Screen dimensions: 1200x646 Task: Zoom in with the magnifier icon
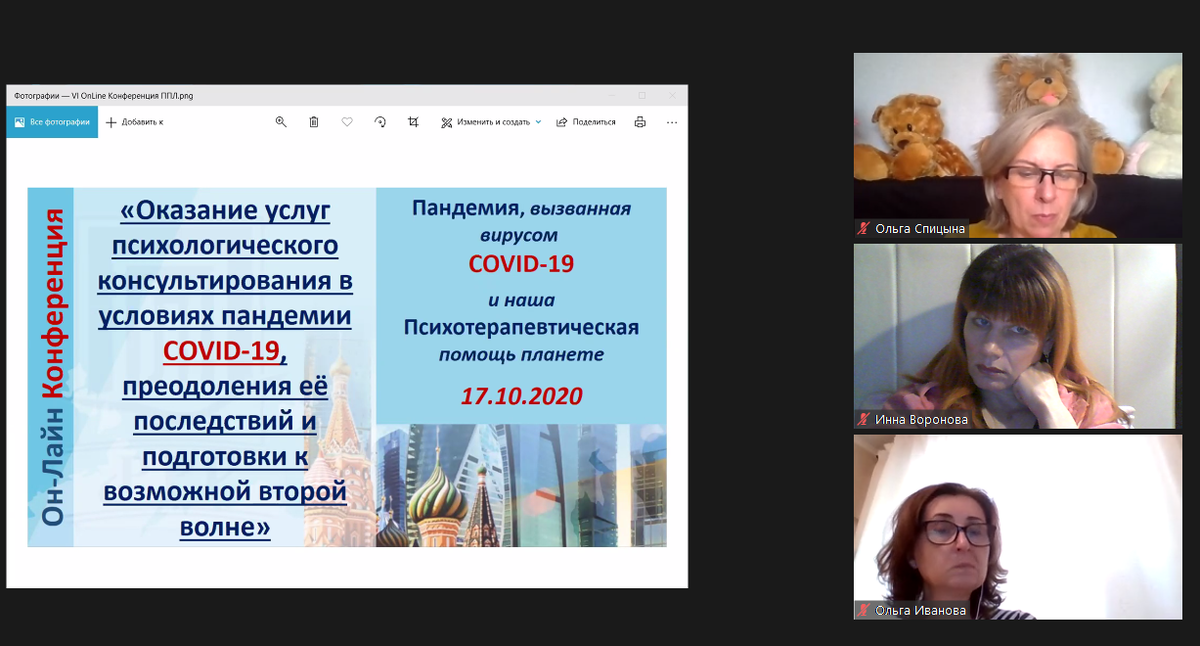tap(281, 122)
